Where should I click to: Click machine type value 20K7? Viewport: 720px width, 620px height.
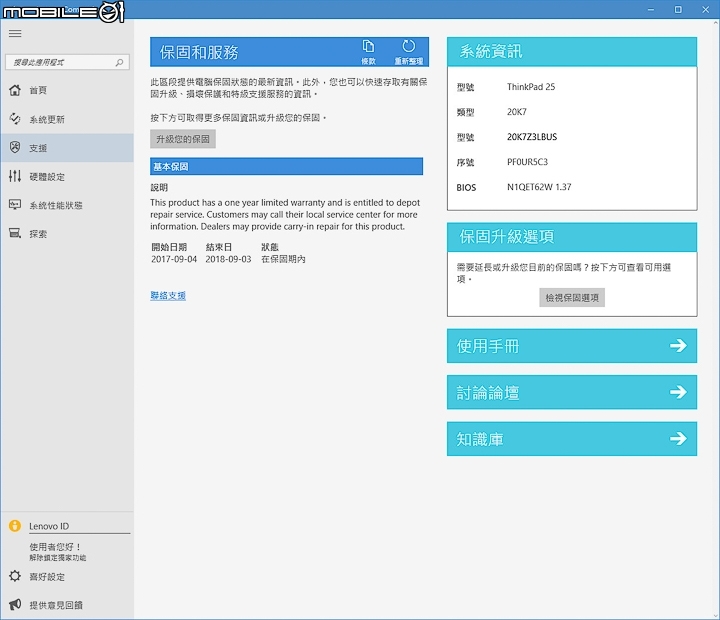pyautogui.click(x=517, y=112)
